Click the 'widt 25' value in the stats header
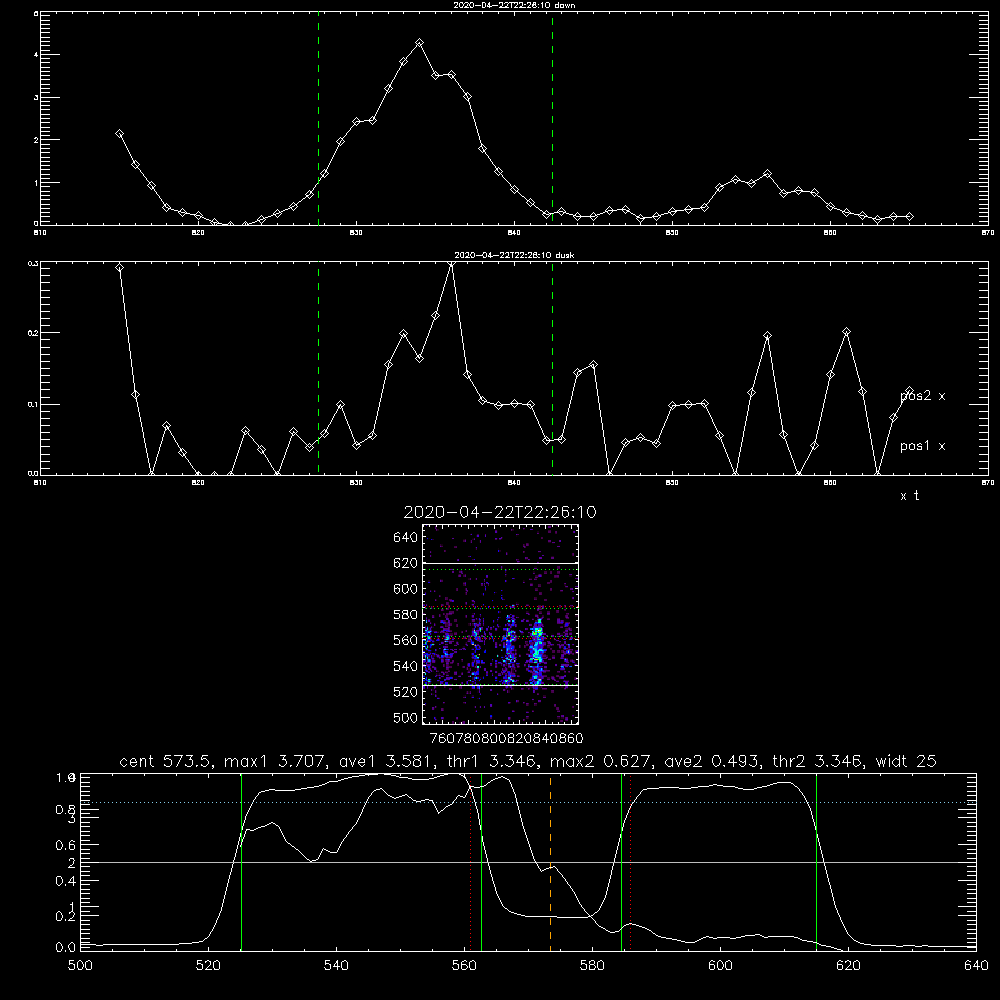The height and width of the screenshot is (1000, 1000). [x=906, y=761]
